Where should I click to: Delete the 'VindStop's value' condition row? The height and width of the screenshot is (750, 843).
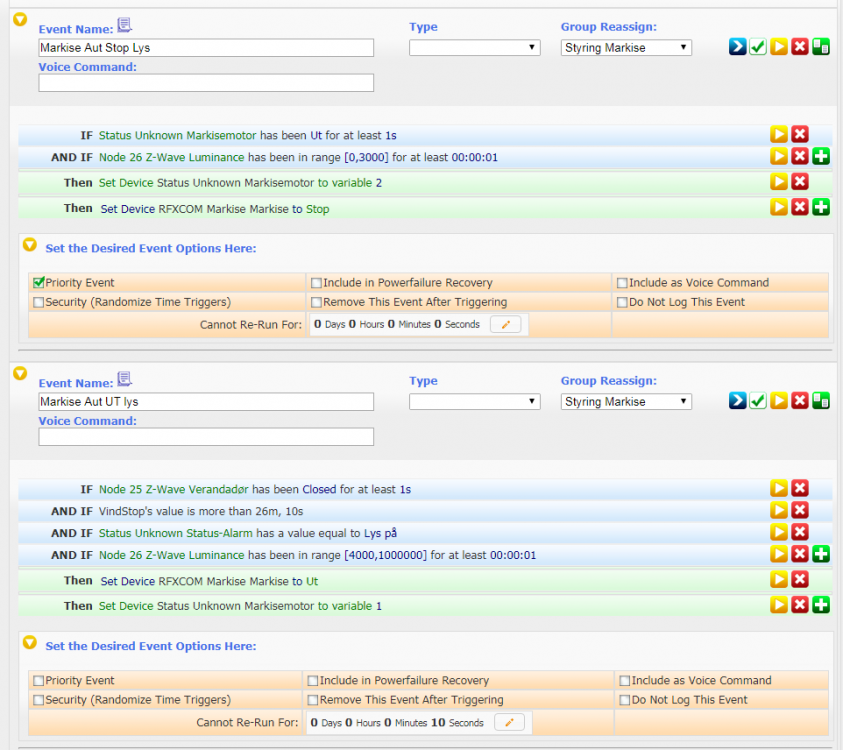(x=800, y=510)
